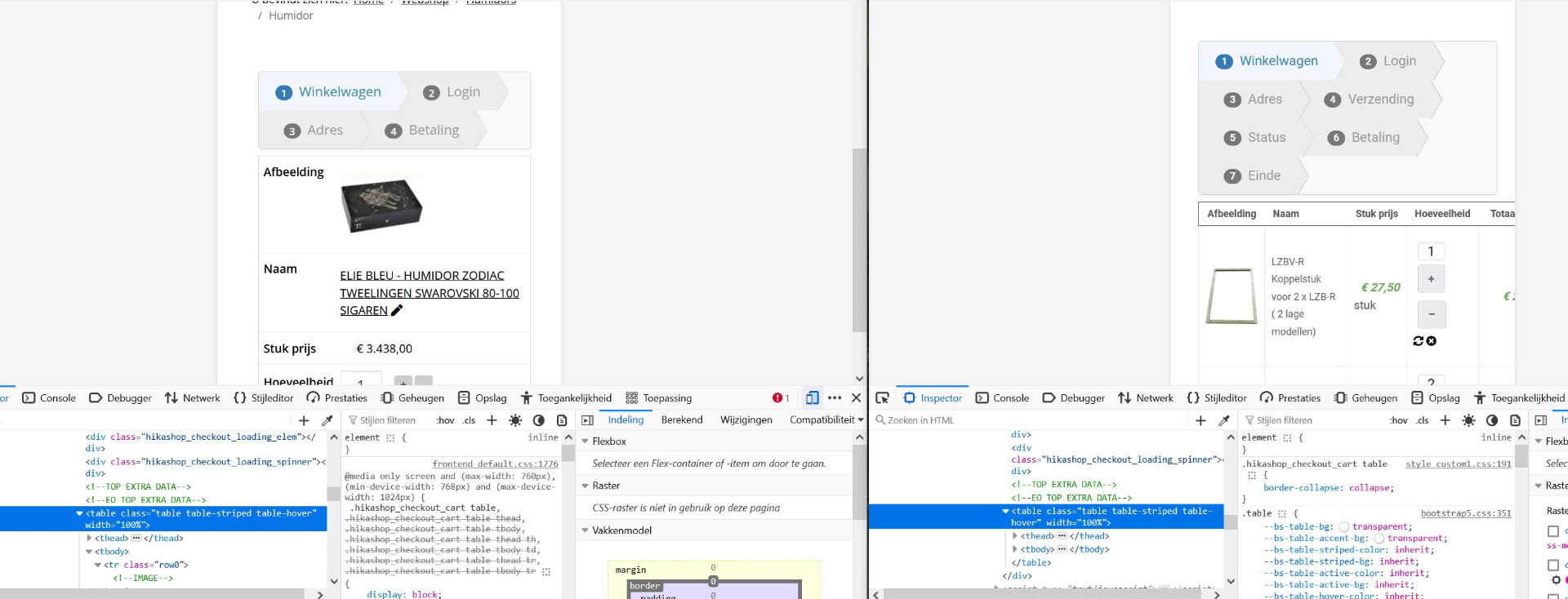
Task: Click highlighter icon on right element rule
Action: (x=1287, y=438)
